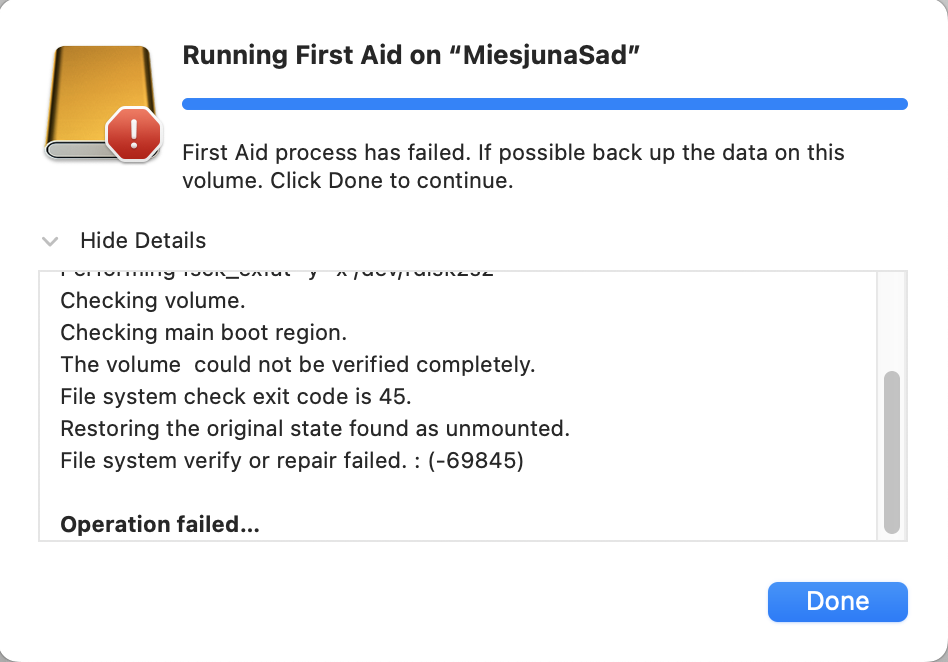The height and width of the screenshot is (662, 948).
Task: Click the "Running First Aid on MiesjunaSad" title
Action: [x=411, y=56]
